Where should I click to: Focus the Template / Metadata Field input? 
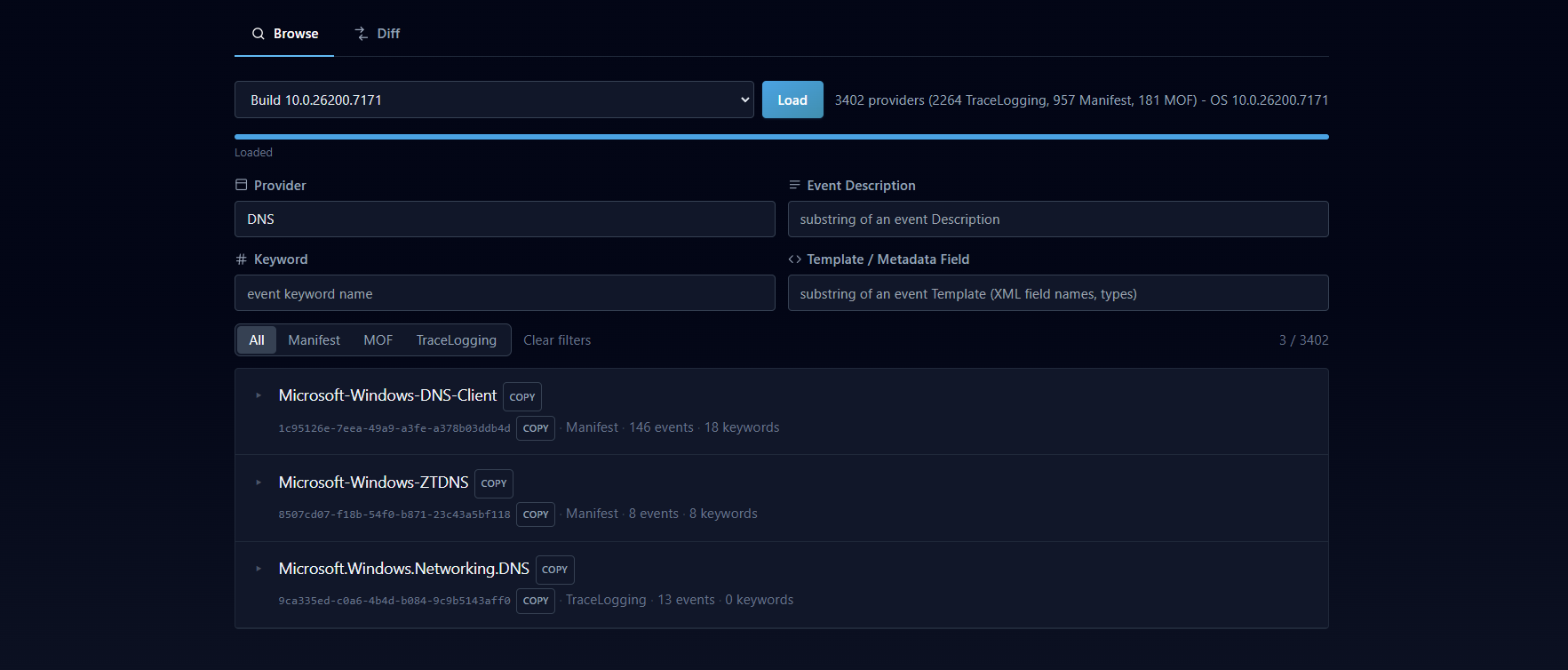click(x=1058, y=293)
